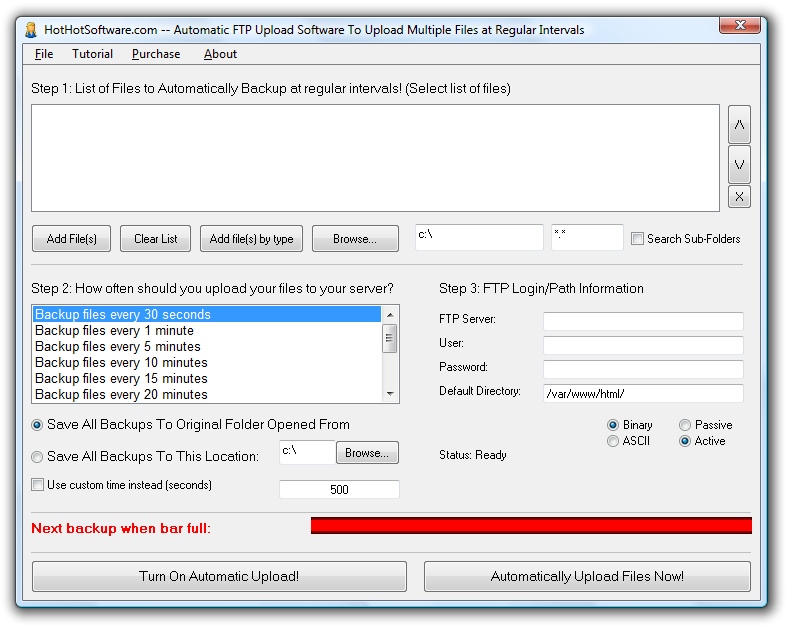Image resolution: width=786 pixels, height=625 pixels.
Task: Select Backup files every 30 seconds
Action: (207, 314)
